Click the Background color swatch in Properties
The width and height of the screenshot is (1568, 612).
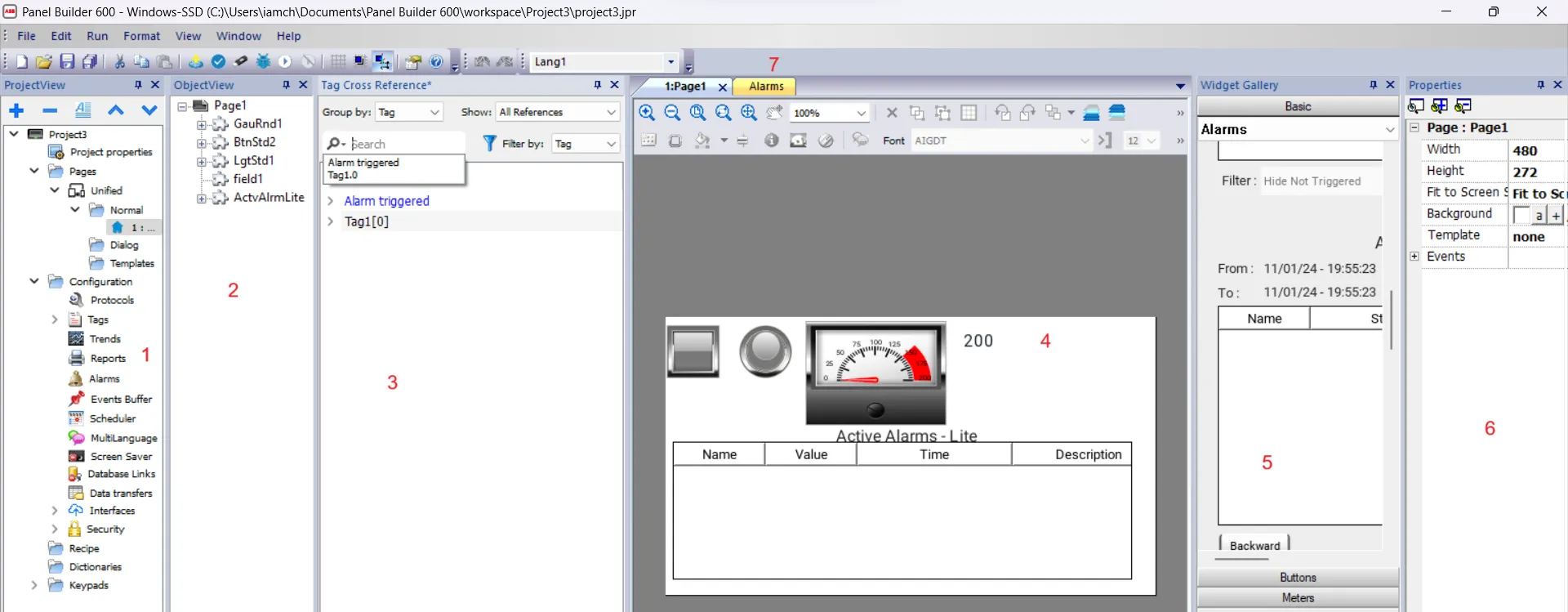pos(1521,215)
